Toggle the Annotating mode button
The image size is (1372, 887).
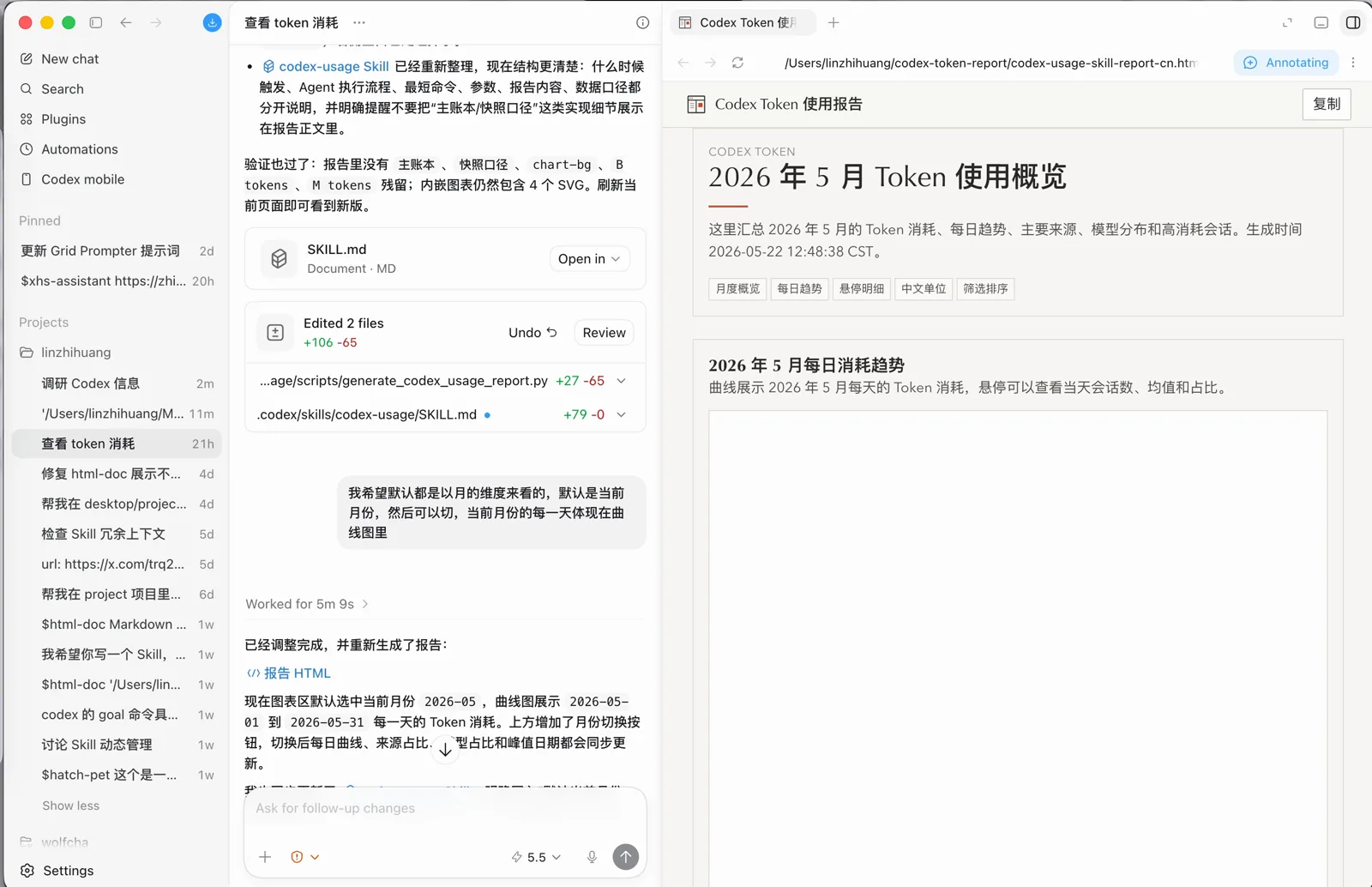click(1286, 63)
